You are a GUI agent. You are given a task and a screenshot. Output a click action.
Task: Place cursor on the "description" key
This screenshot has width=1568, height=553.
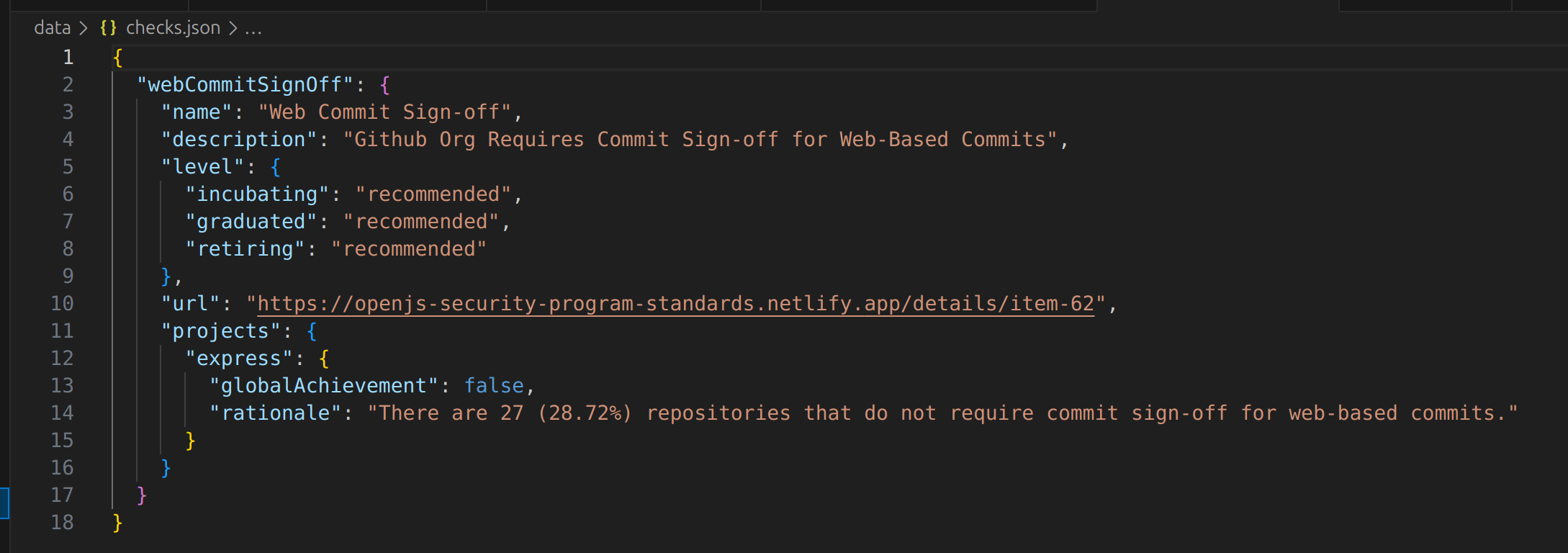click(238, 140)
